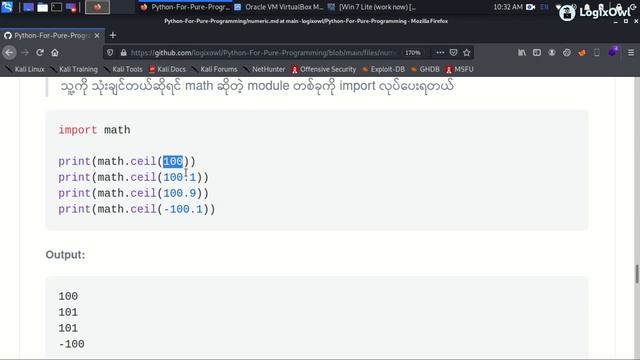Open a new tab with the plus button
This screenshot has height=360, width=640.
(113, 36)
